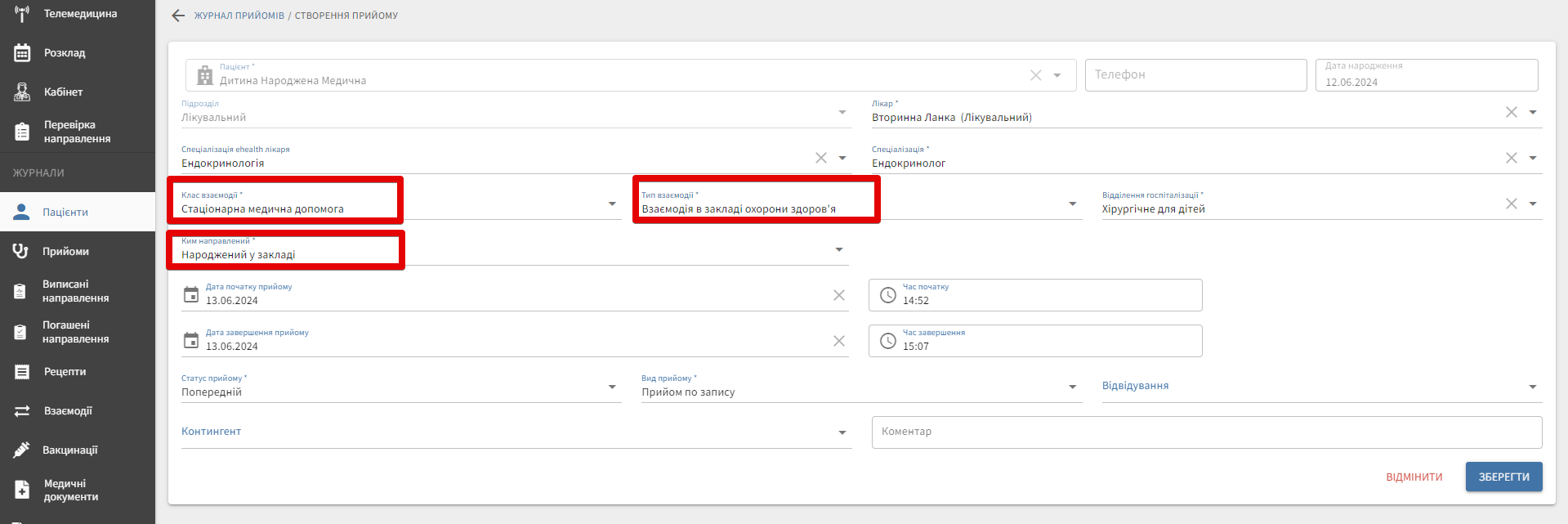The height and width of the screenshot is (524, 1568).
Task: Expand the Клас взаємодії dropdown
Action: [612, 204]
